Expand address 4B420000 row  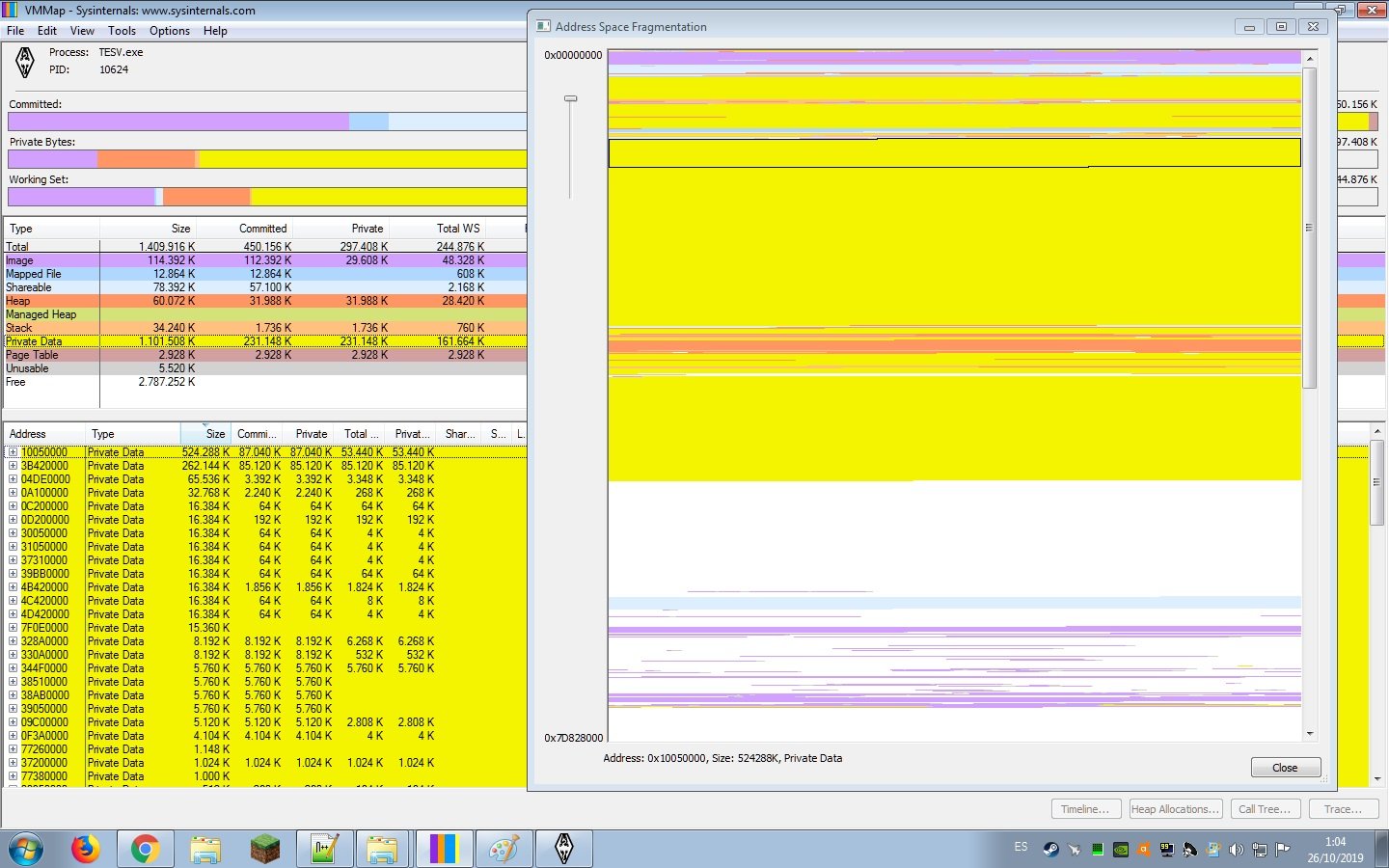tap(13, 587)
